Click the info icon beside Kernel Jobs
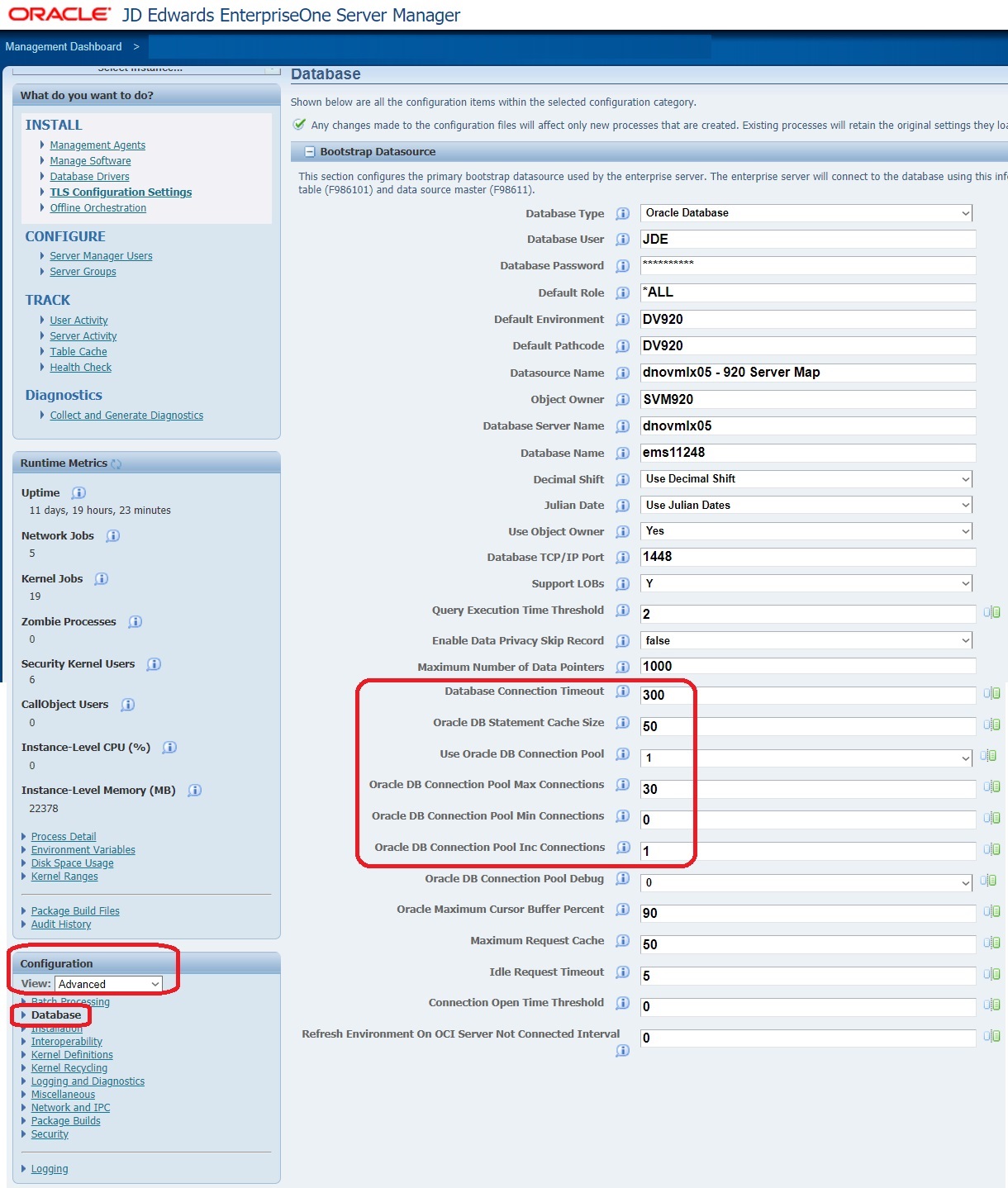 102,579
